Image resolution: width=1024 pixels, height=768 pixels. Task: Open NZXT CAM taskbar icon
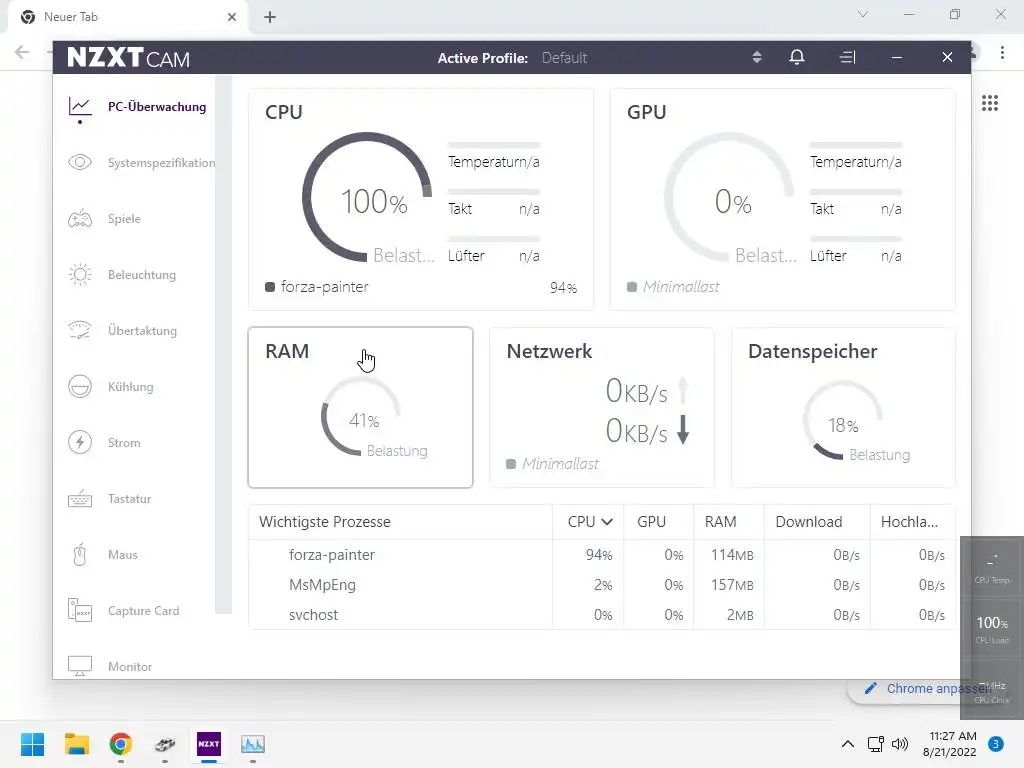[x=209, y=744]
